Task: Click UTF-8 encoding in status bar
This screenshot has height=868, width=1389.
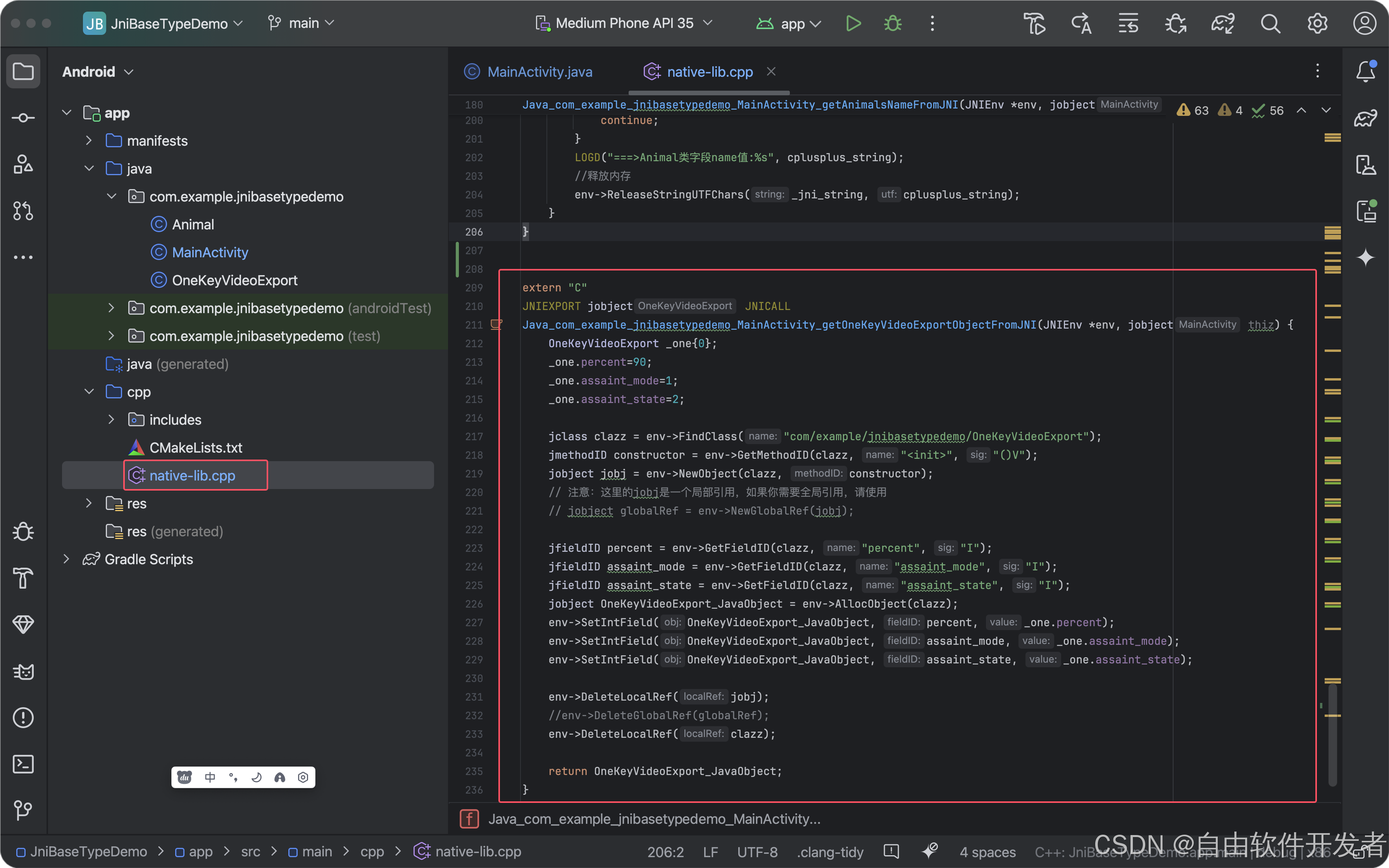Action: (757, 852)
